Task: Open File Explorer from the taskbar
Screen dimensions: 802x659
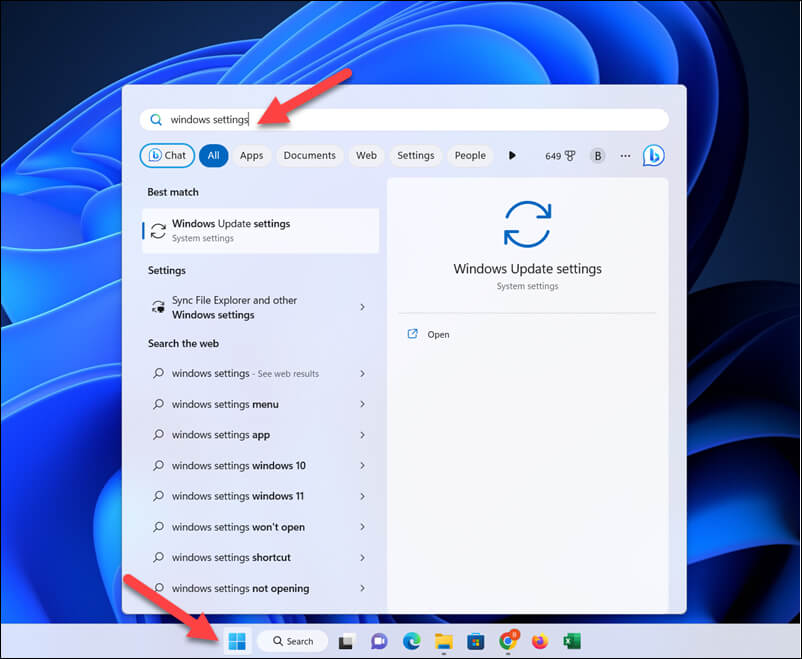Action: click(443, 641)
